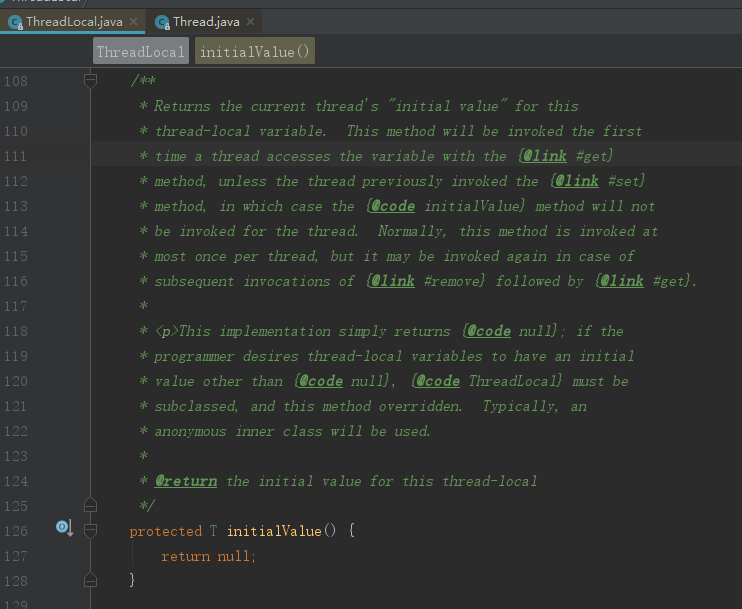Click the @code tag on line 118

click(x=489, y=331)
